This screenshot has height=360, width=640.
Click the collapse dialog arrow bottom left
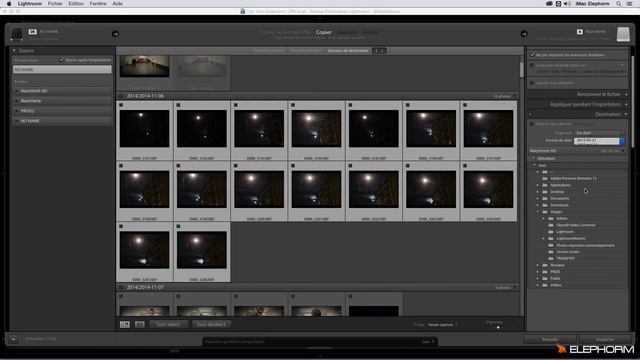point(13,339)
